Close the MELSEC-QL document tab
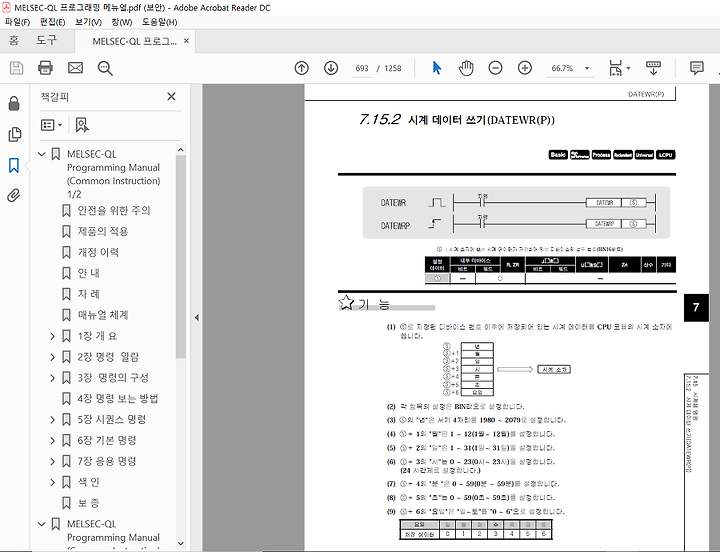 (186, 41)
